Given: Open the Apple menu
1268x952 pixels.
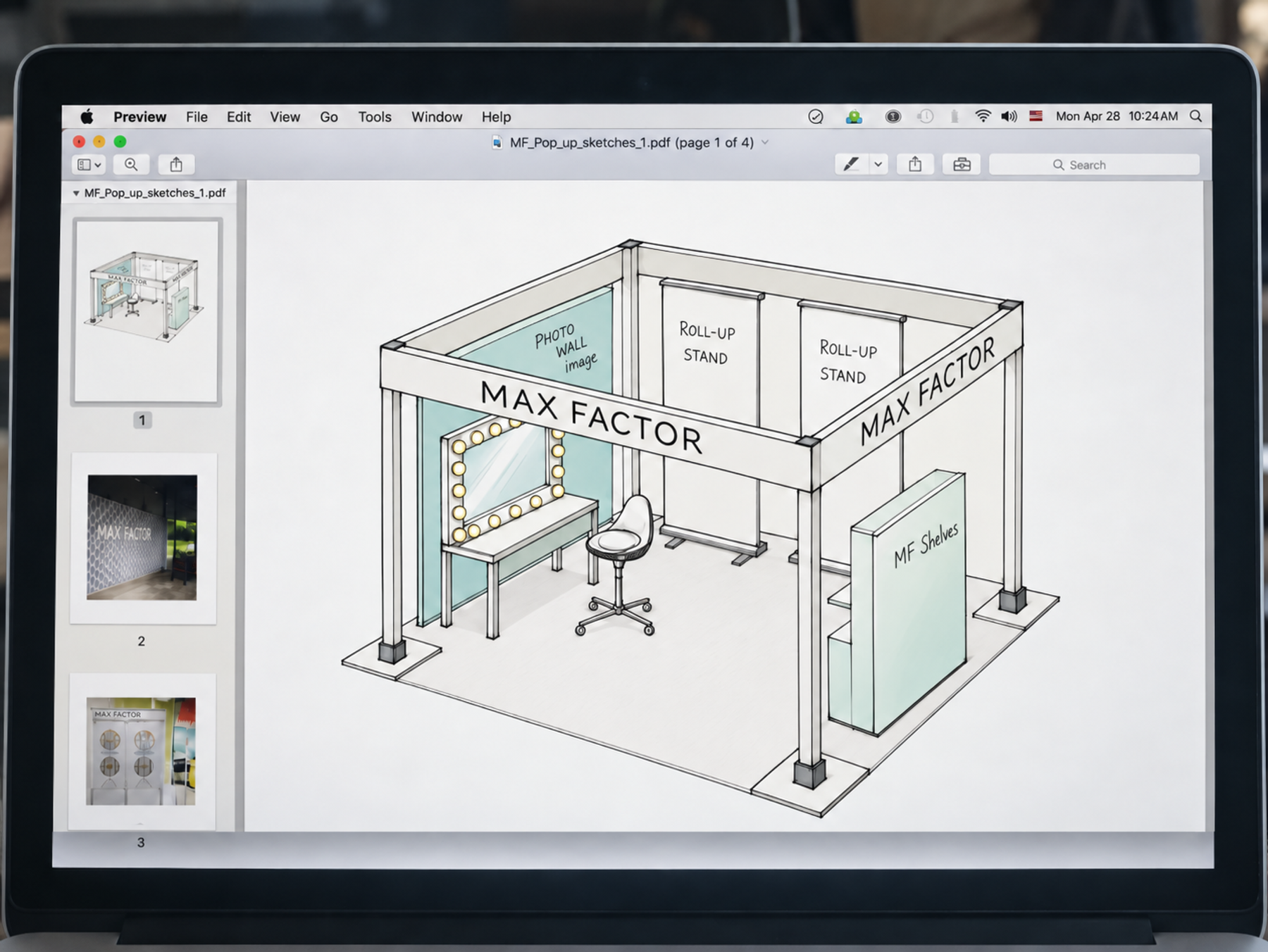Looking at the screenshot, I should [87, 116].
